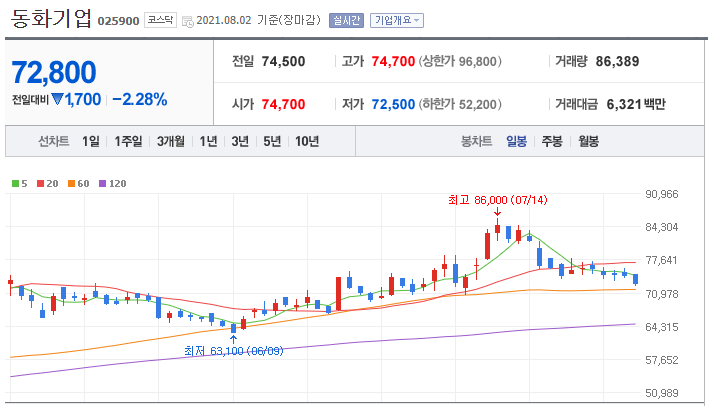Click the orange 60-day moving average swatch
The width and height of the screenshot is (708, 406).
coord(71,183)
